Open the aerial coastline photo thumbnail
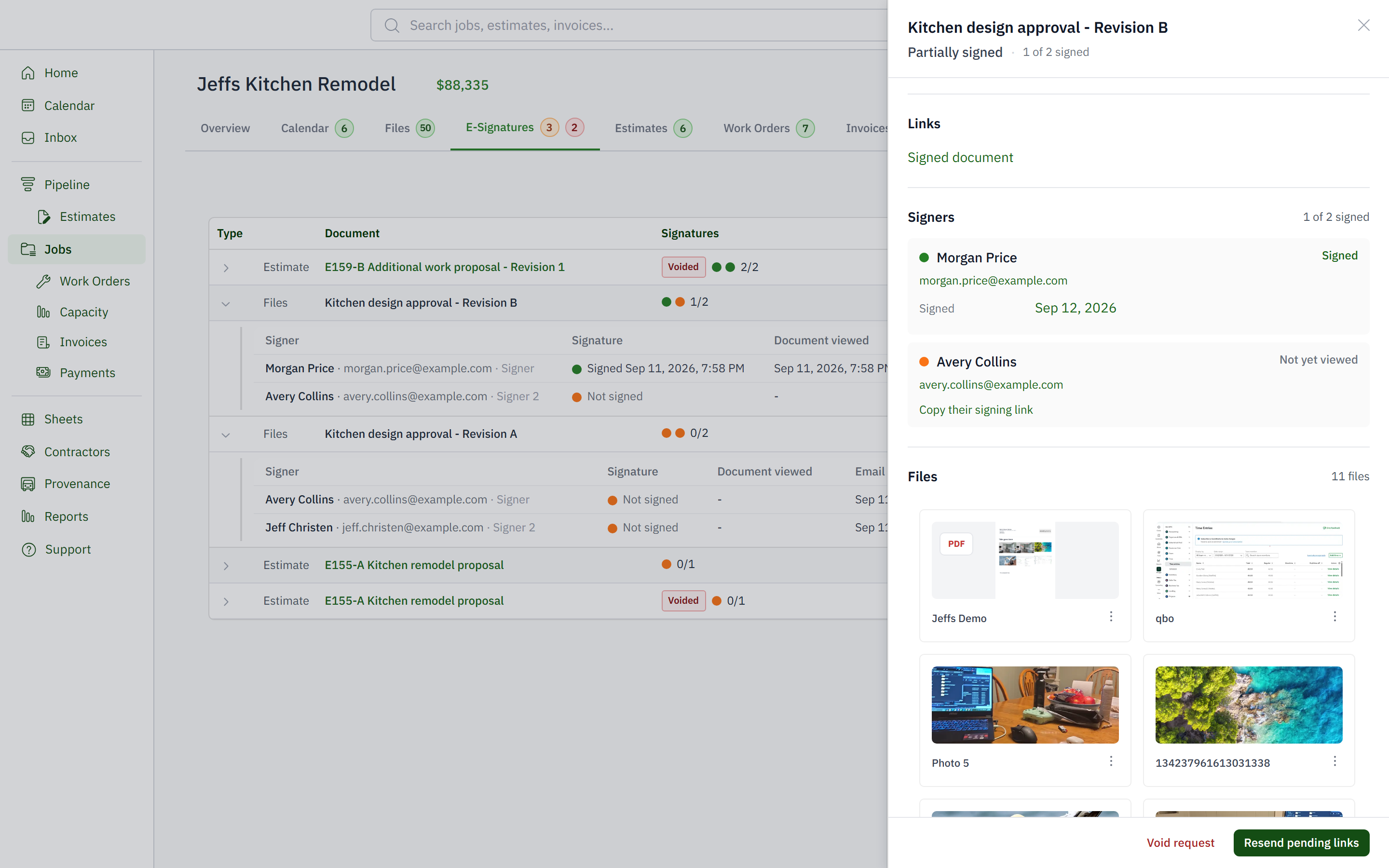 pos(1249,705)
